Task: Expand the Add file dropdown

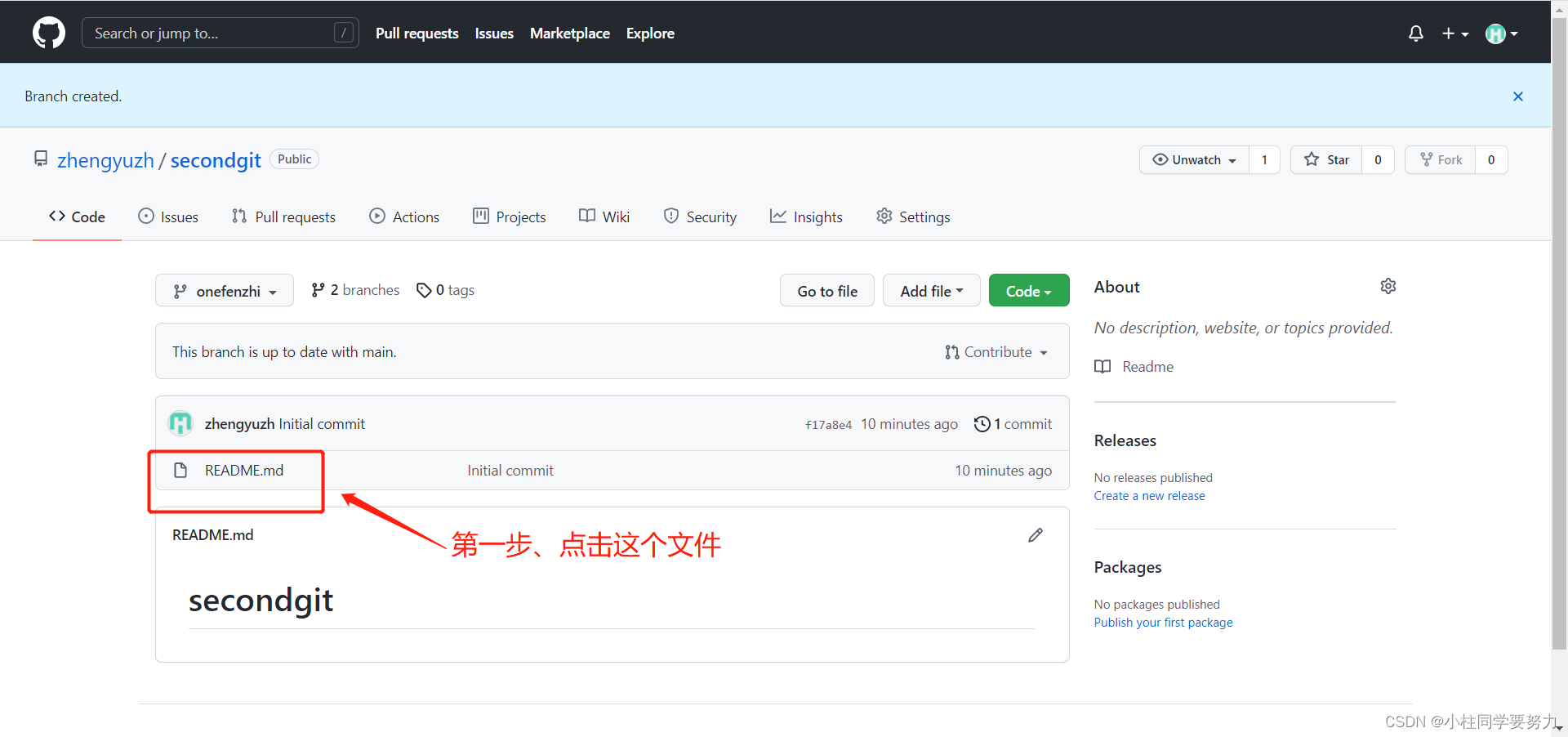Action: 930,290
